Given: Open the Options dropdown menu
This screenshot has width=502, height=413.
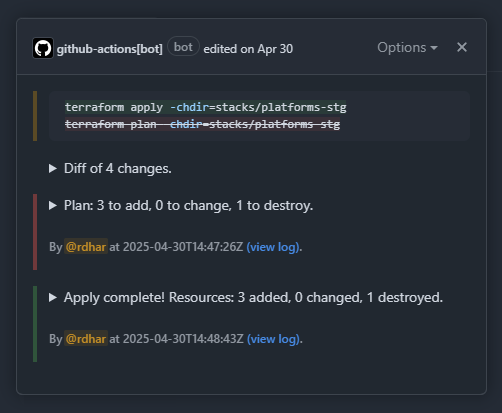Looking at the screenshot, I should click(x=407, y=48).
